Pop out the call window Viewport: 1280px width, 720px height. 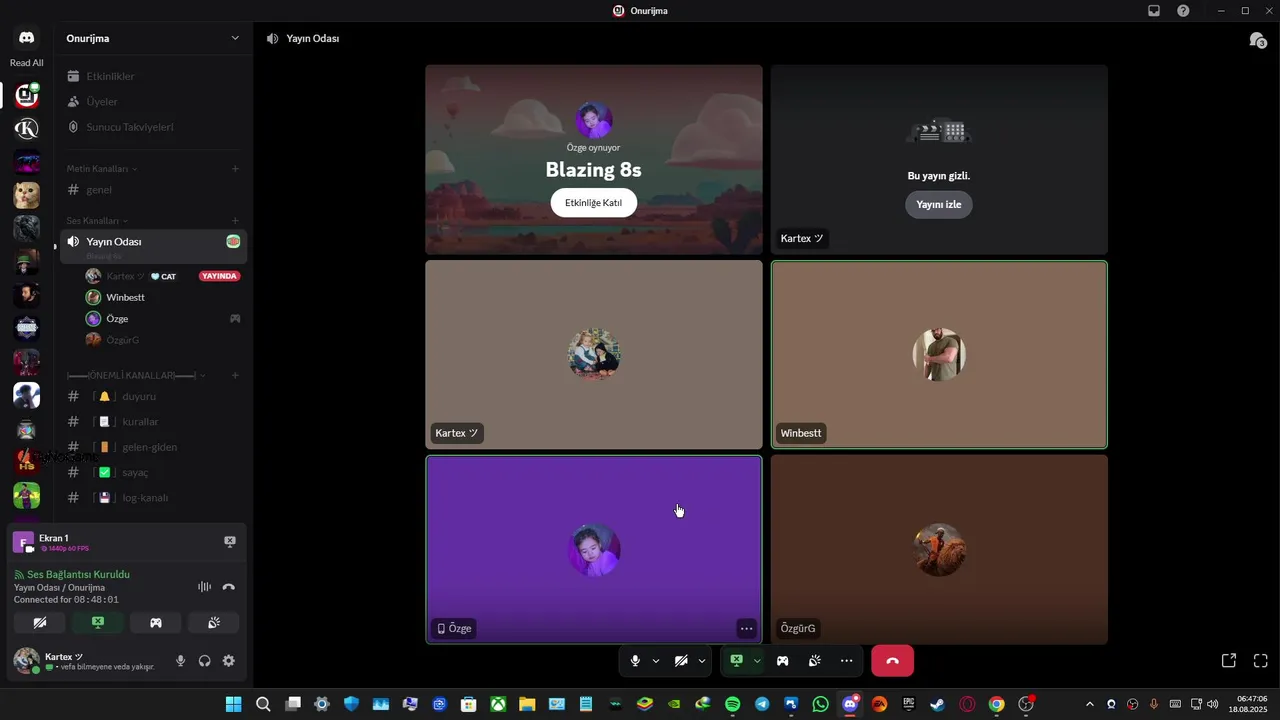(1229, 661)
